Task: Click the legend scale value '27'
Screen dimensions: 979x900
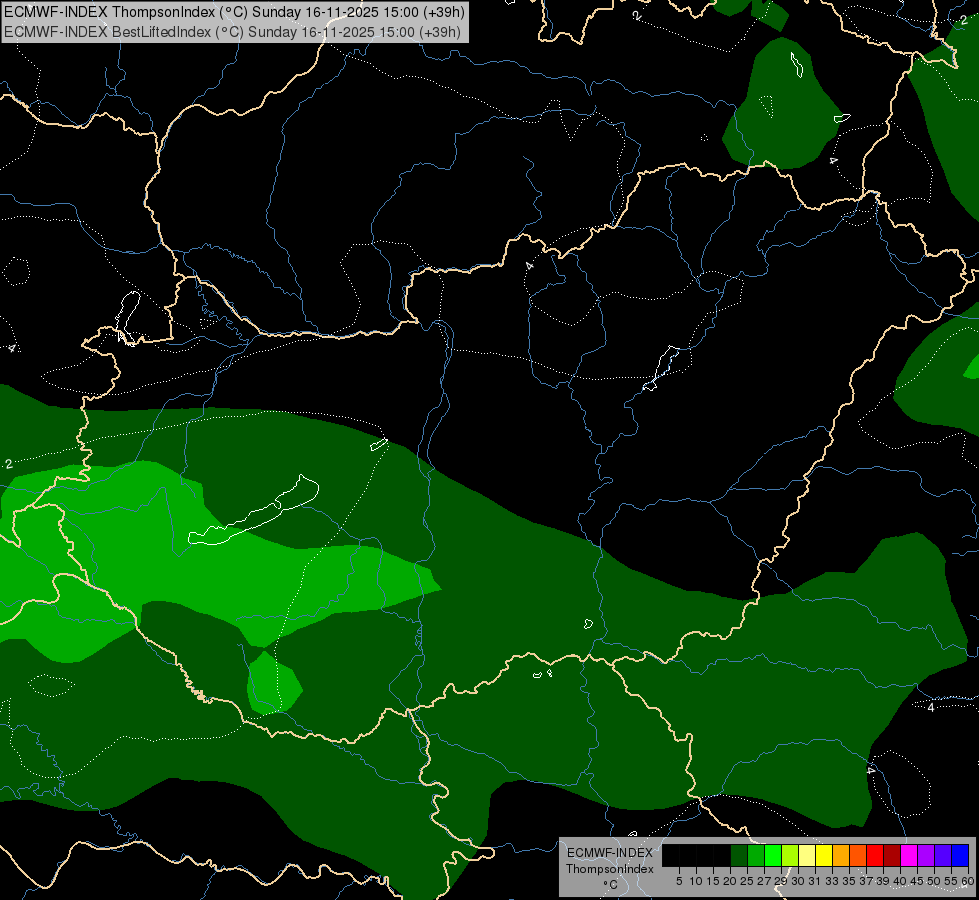Action: click(764, 881)
